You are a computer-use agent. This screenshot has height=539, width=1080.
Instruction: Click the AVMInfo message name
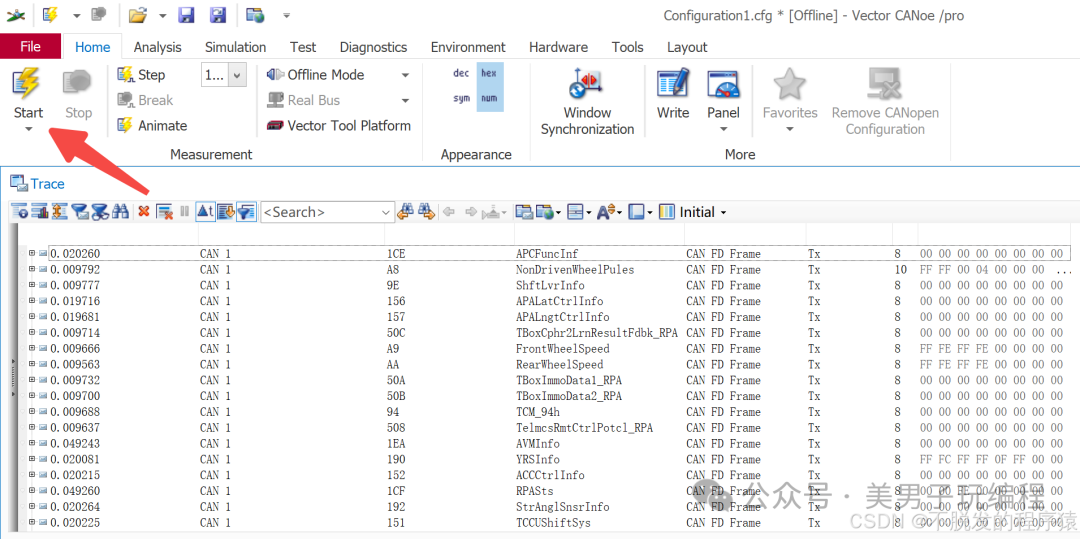tap(537, 444)
